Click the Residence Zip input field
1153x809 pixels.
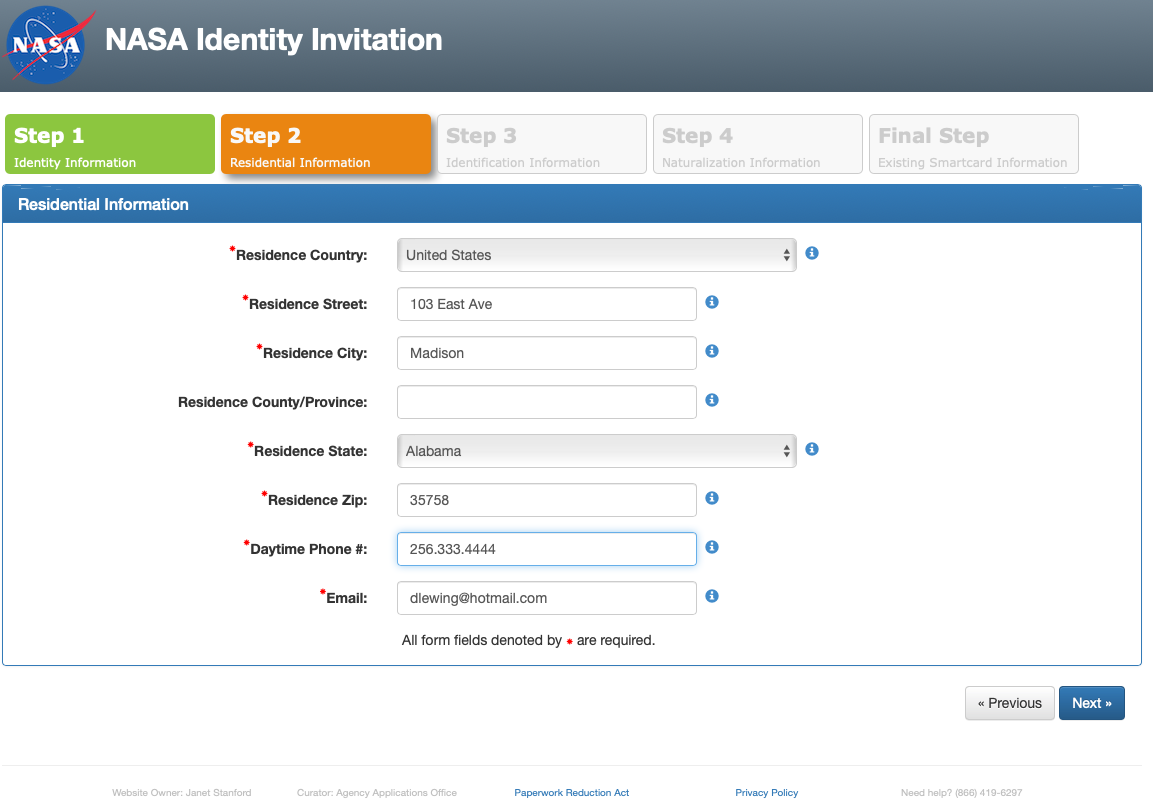pyautogui.click(x=546, y=500)
